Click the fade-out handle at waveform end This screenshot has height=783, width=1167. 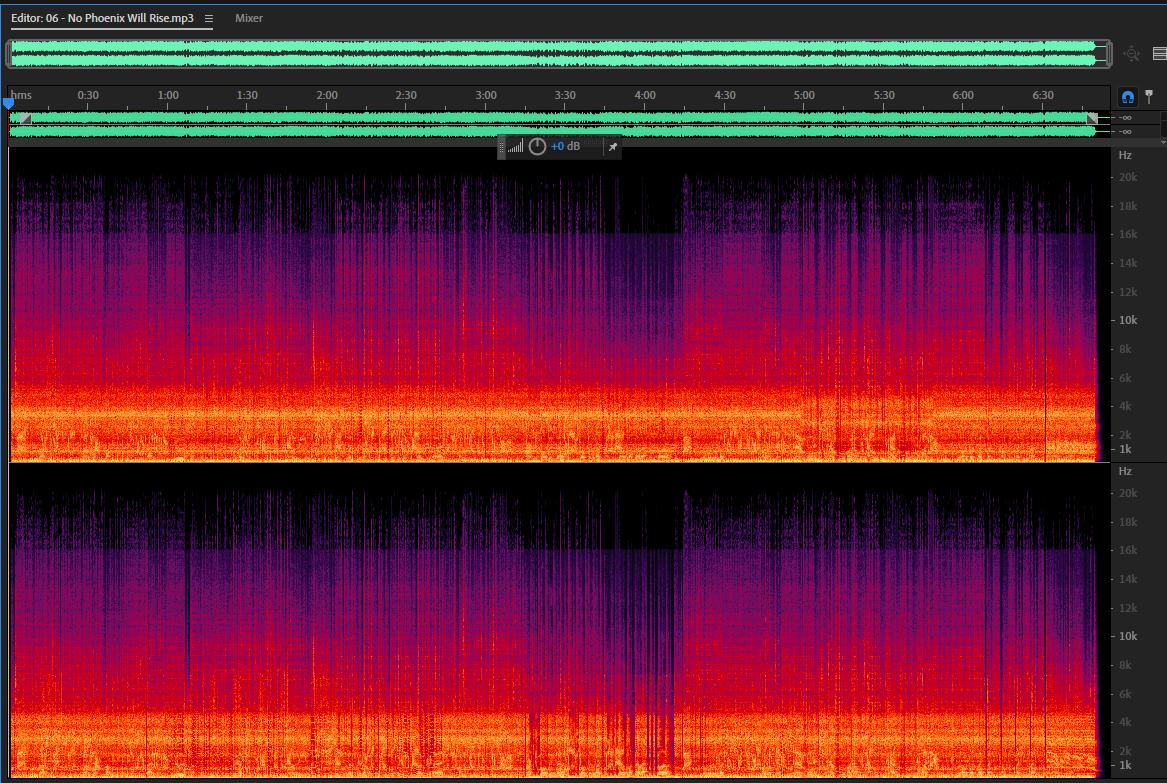pos(1092,118)
